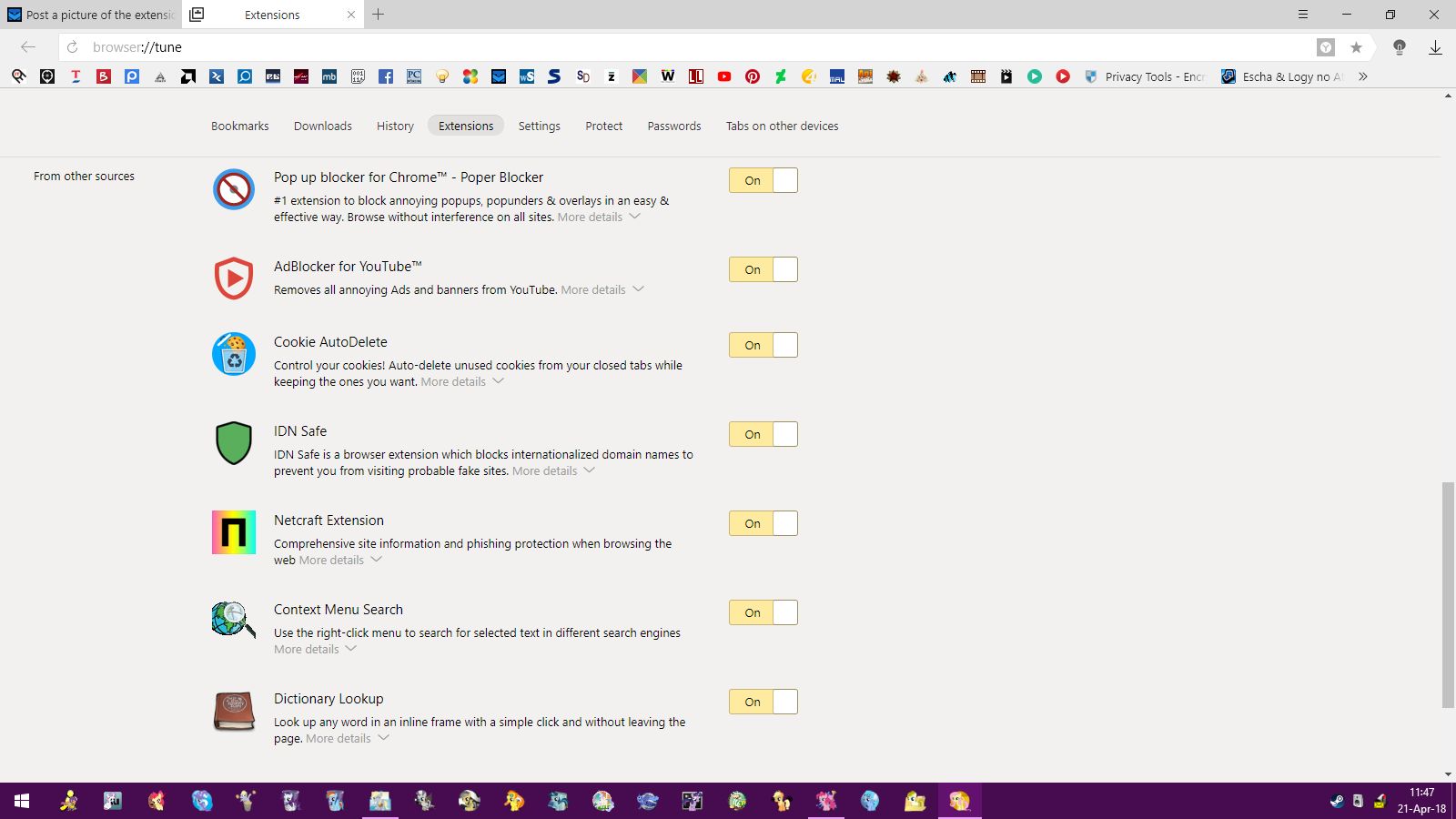Click the Poper Blocker extension icon
Viewport: 1456px width, 819px height.
(234, 190)
